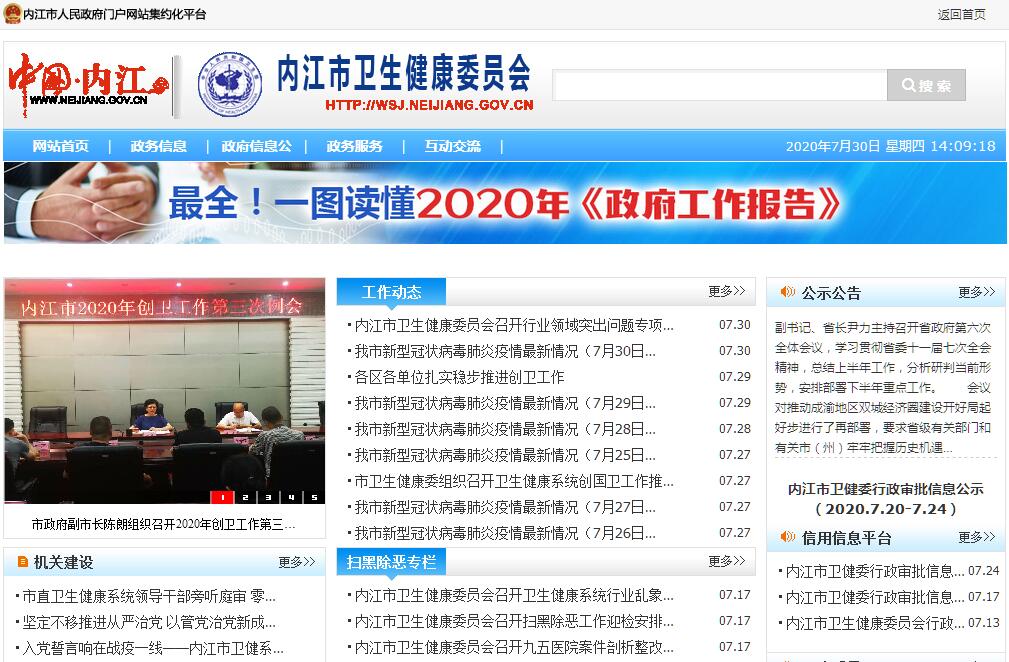This screenshot has height=662, width=1009.
Task: Open 内江市卫健委行政审批信息 dated 07.24
Action: (x=875, y=571)
